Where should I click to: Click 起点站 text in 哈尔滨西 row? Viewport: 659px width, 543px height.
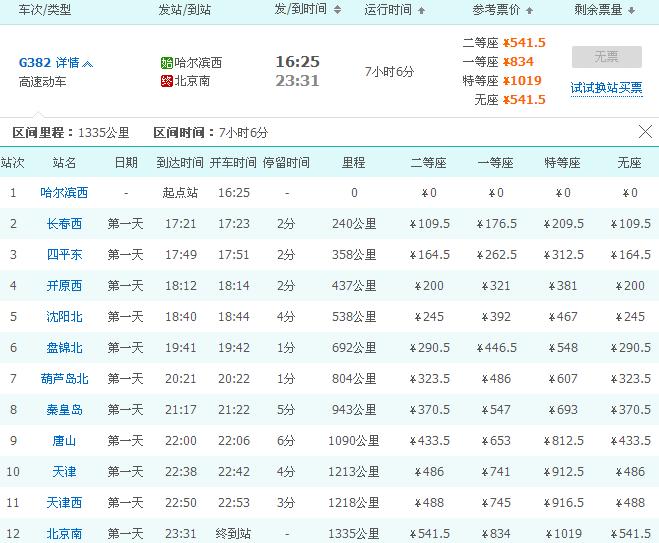pyautogui.click(x=180, y=192)
